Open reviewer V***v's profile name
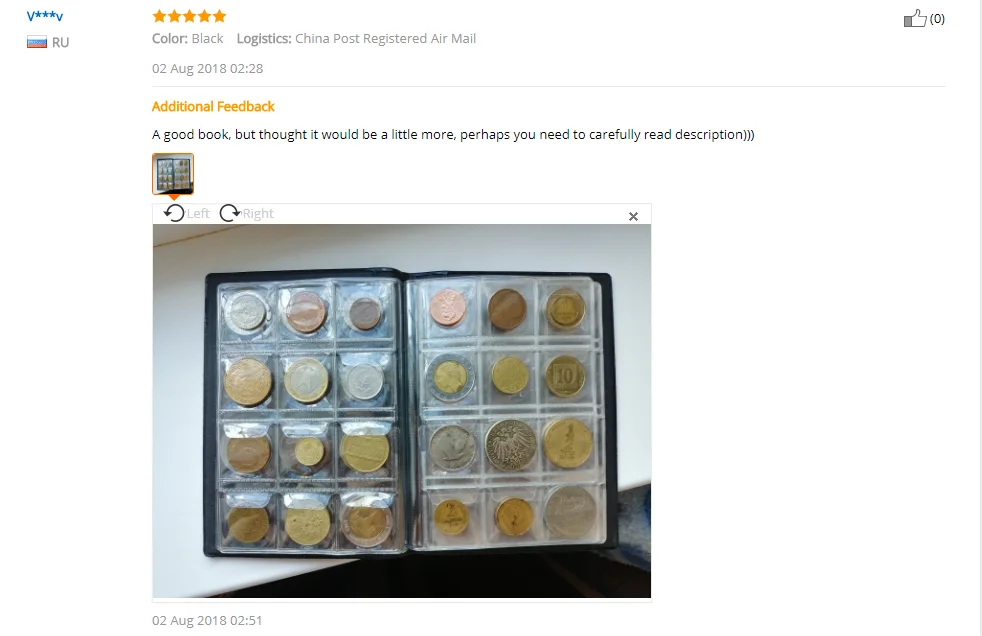Screen dimensions: 982x636 pos(44,16)
